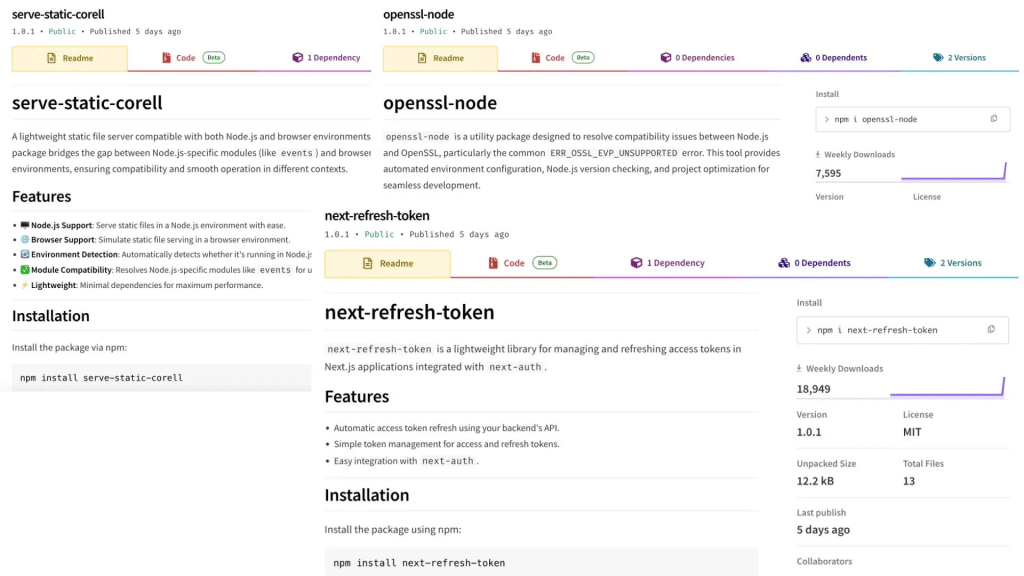The width and height of the screenshot is (1024, 576).
Task: Click dependents cubes icon in openssl-node
Action: (x=805, y=57)
